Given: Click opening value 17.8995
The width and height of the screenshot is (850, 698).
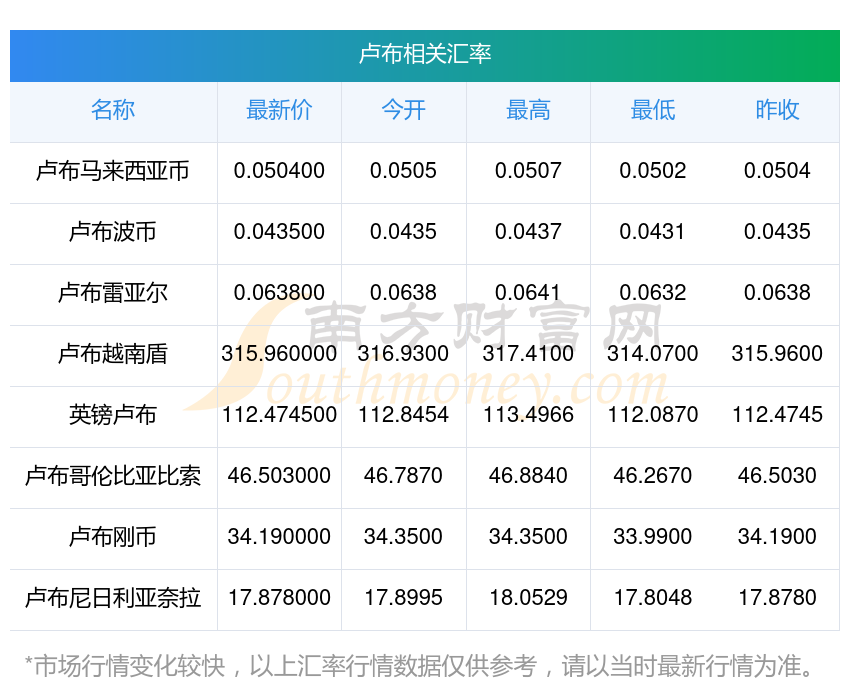Looking at the screenshot, I should coord(403,598).
